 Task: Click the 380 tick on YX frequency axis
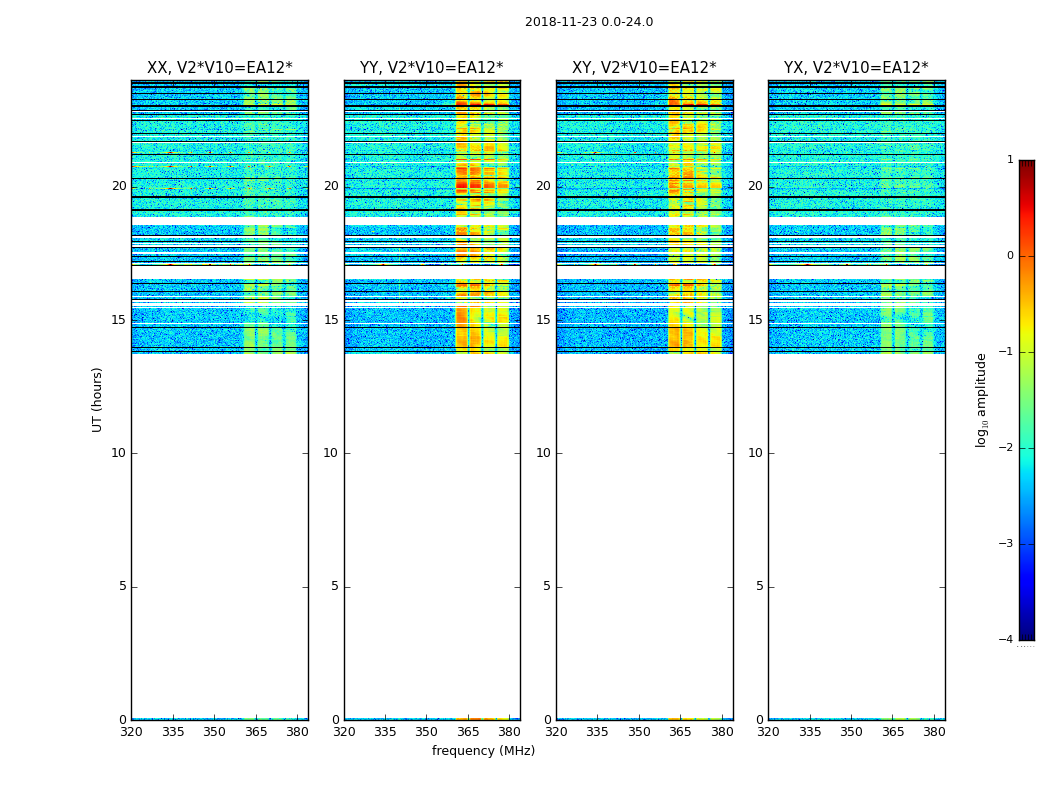[x=934, y=732]
